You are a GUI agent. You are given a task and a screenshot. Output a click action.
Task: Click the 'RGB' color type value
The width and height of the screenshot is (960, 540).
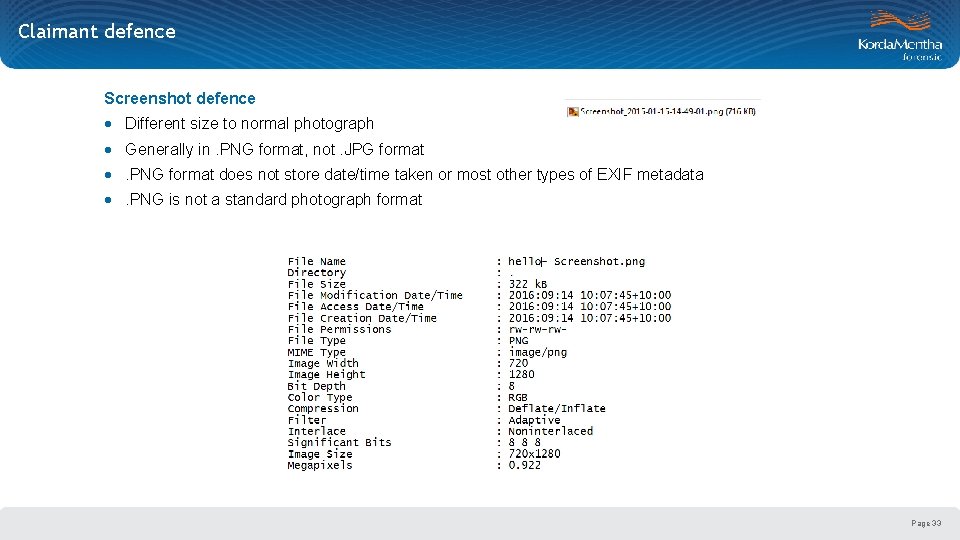pos(518,397)
